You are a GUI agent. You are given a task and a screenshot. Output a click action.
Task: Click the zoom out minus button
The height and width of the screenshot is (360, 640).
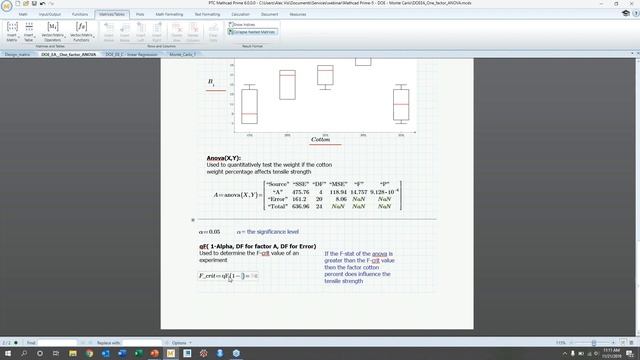571,343
